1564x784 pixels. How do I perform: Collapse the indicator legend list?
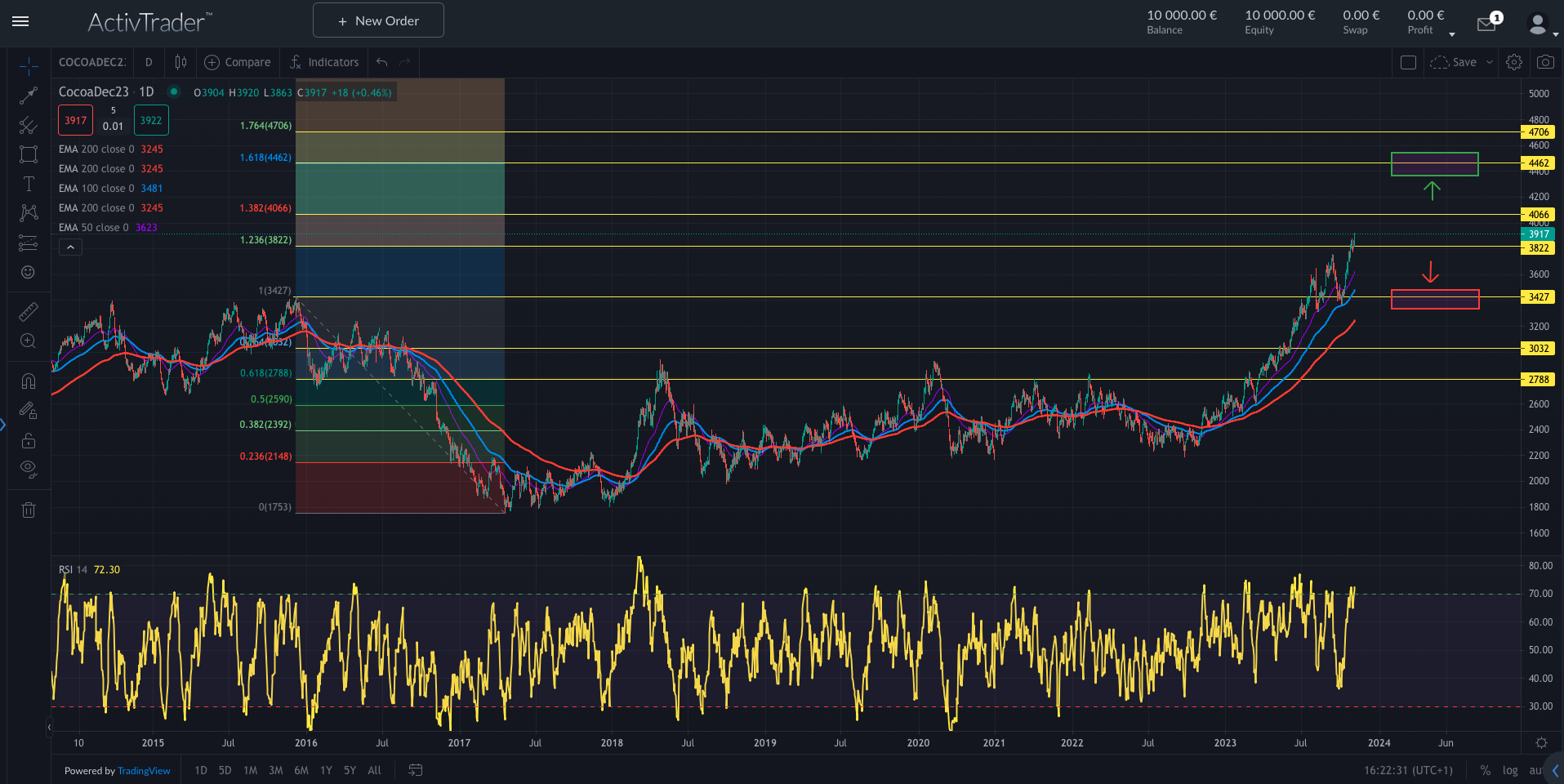pos(70,247)
